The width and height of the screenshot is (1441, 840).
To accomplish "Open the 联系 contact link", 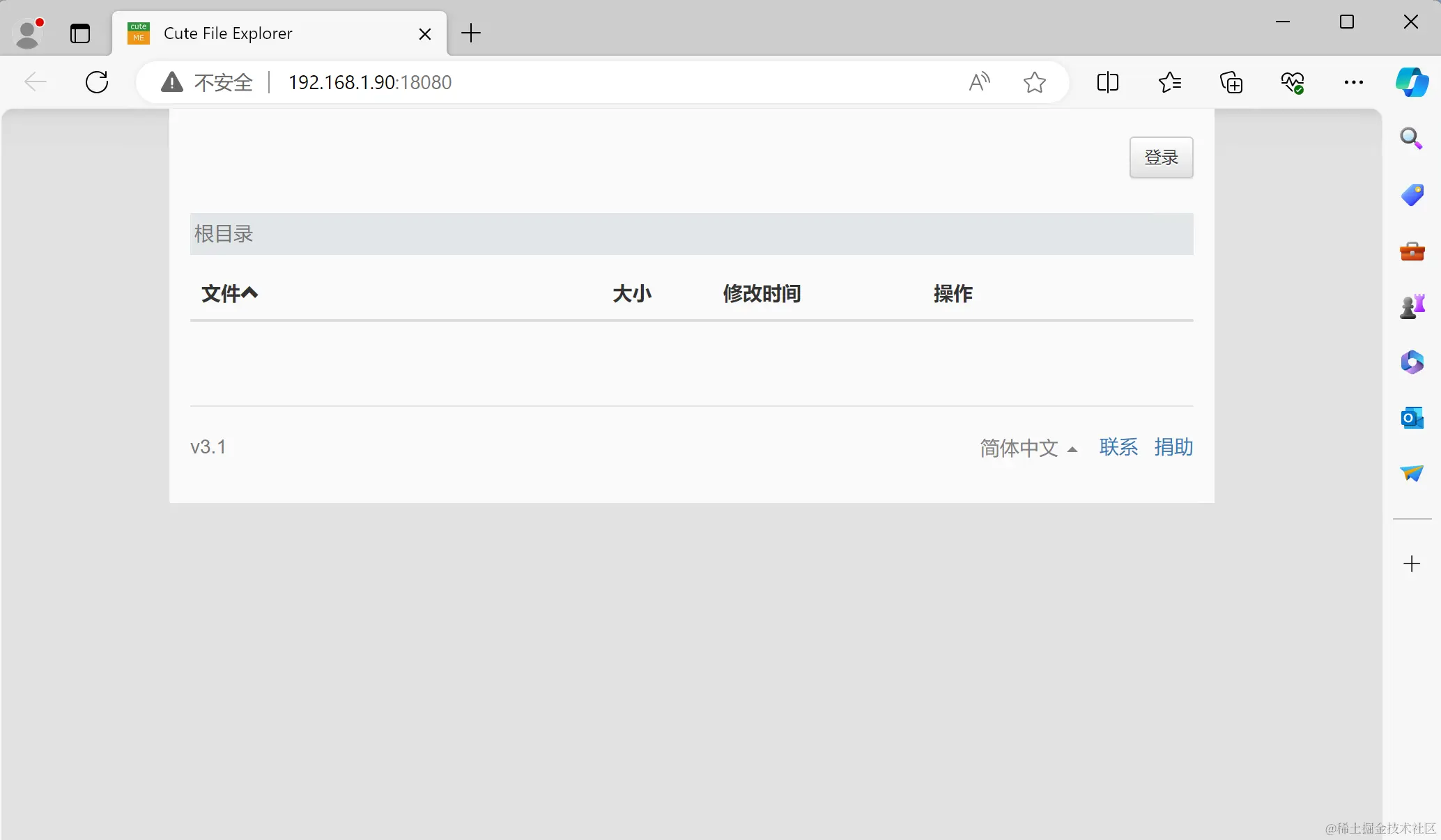I will pos(1118,447).
